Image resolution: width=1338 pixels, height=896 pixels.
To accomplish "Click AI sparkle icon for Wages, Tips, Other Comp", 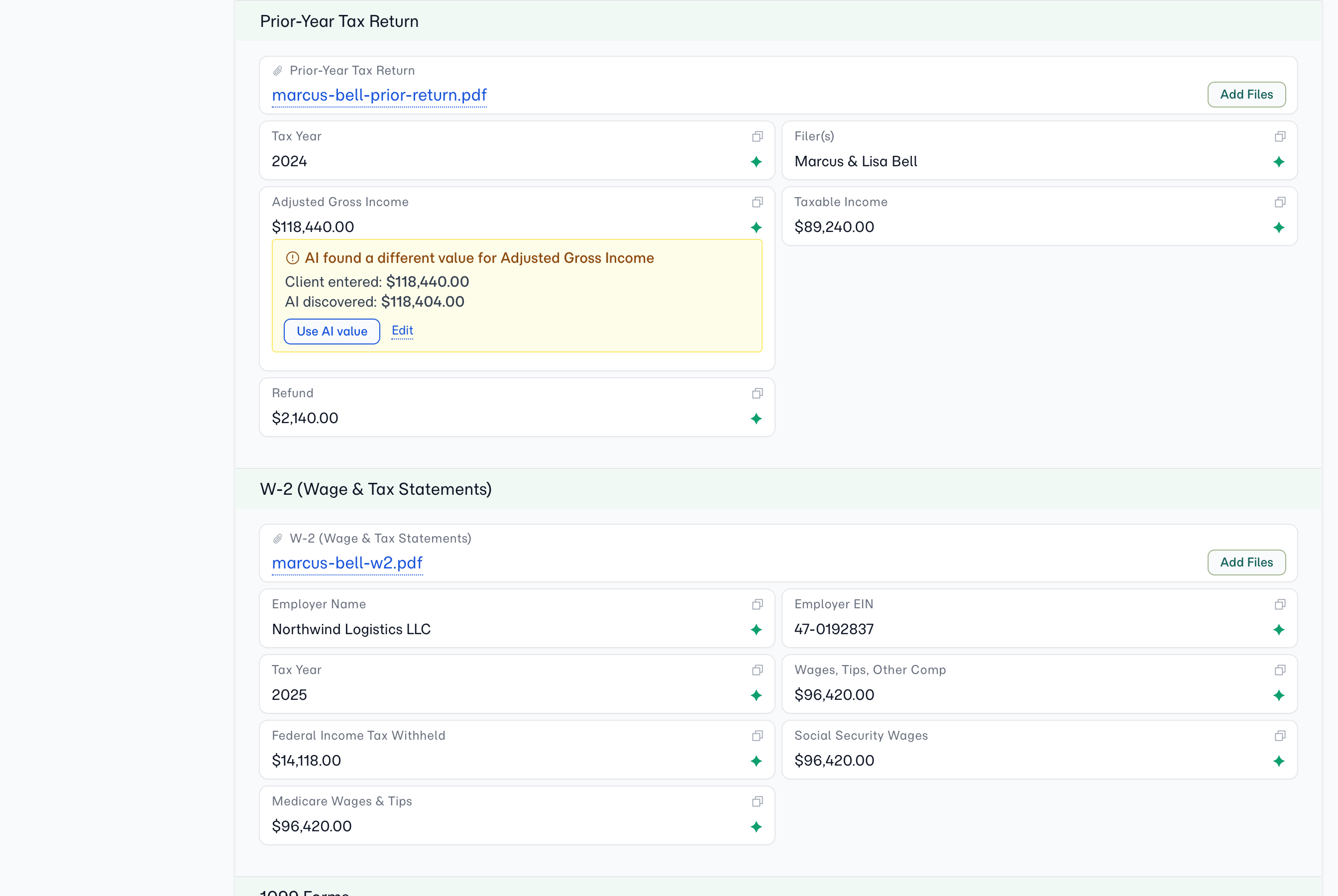I will click(x=1279, y=695).
